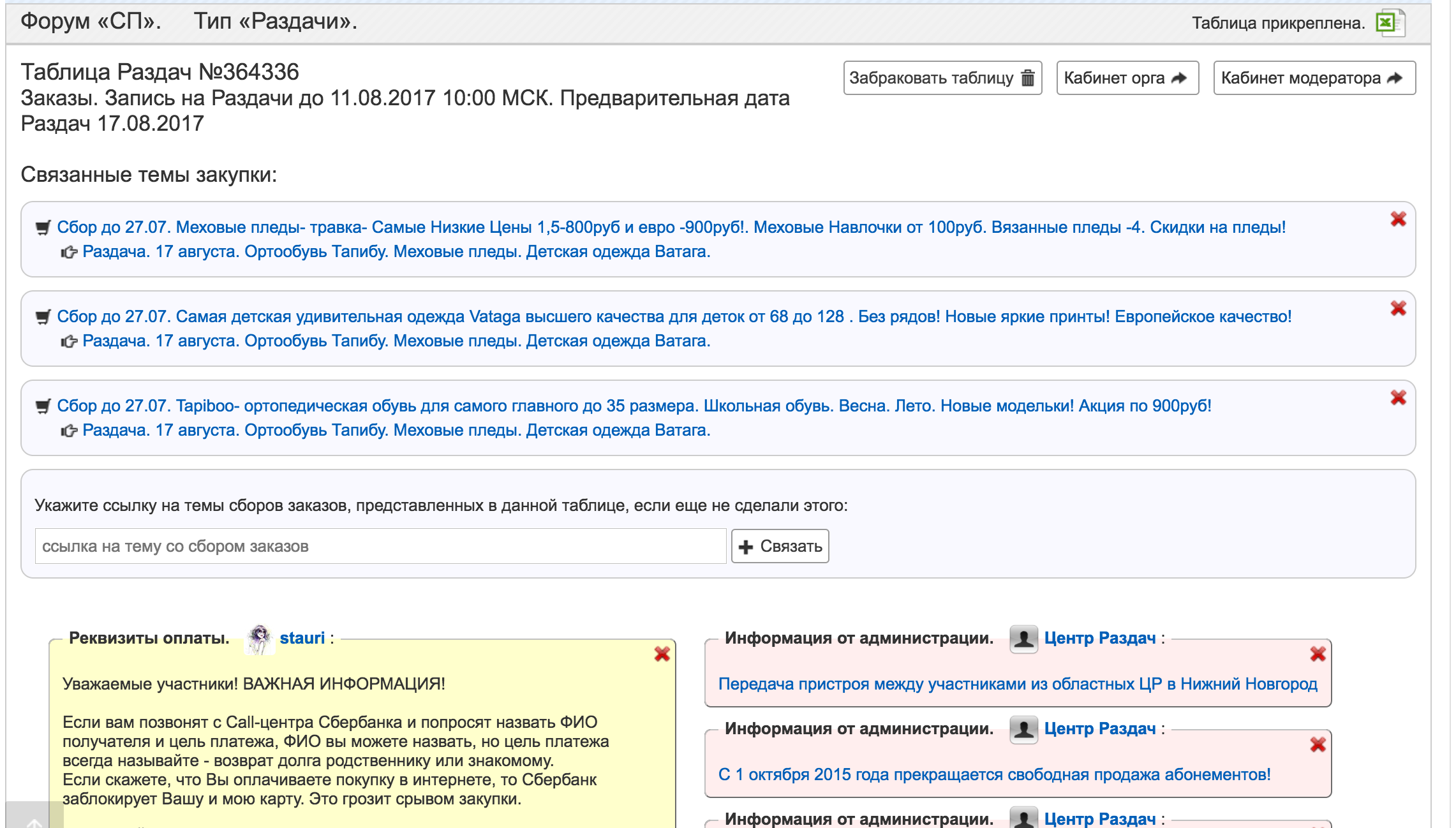
Task: Open the Vataga детская одежда collection link
Action: 673,317
